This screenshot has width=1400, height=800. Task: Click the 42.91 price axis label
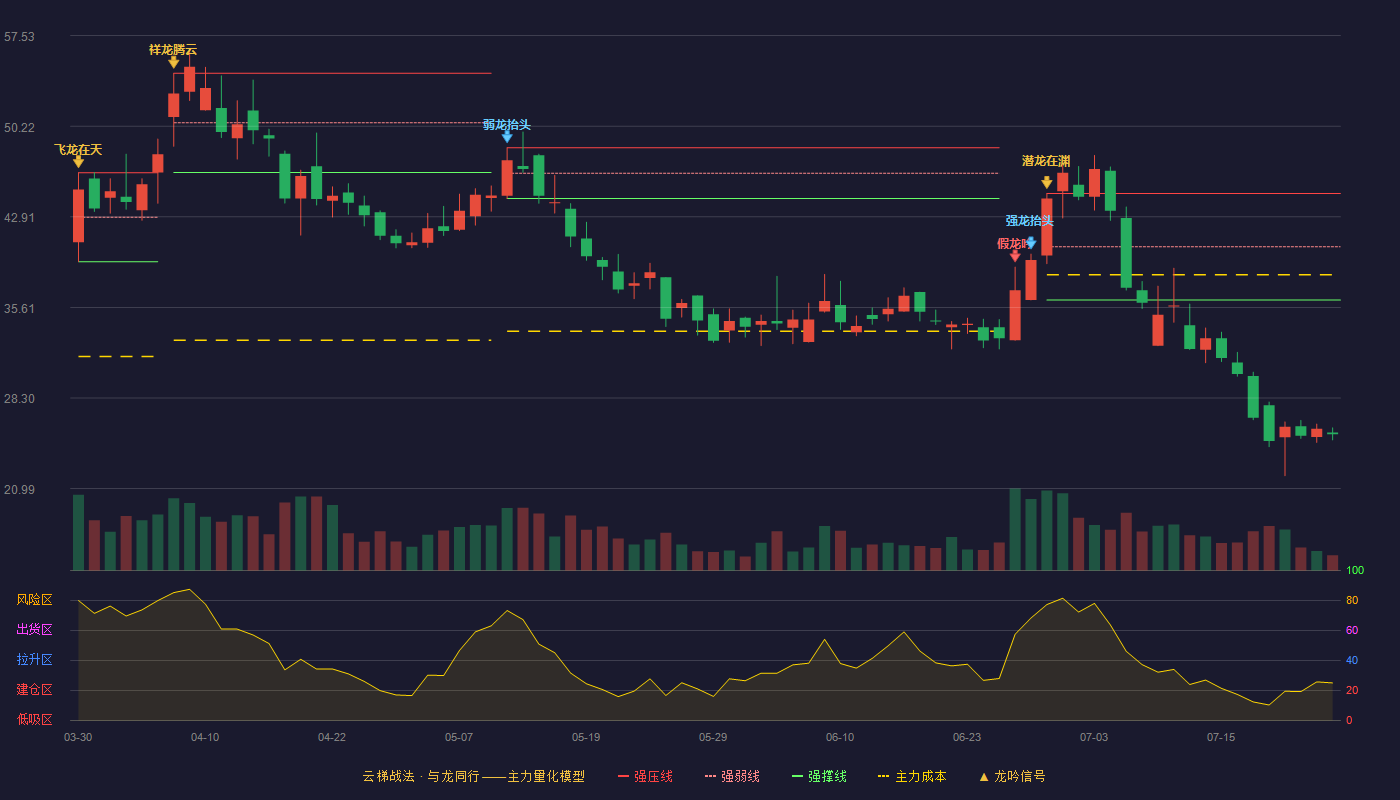coord(19,218)
